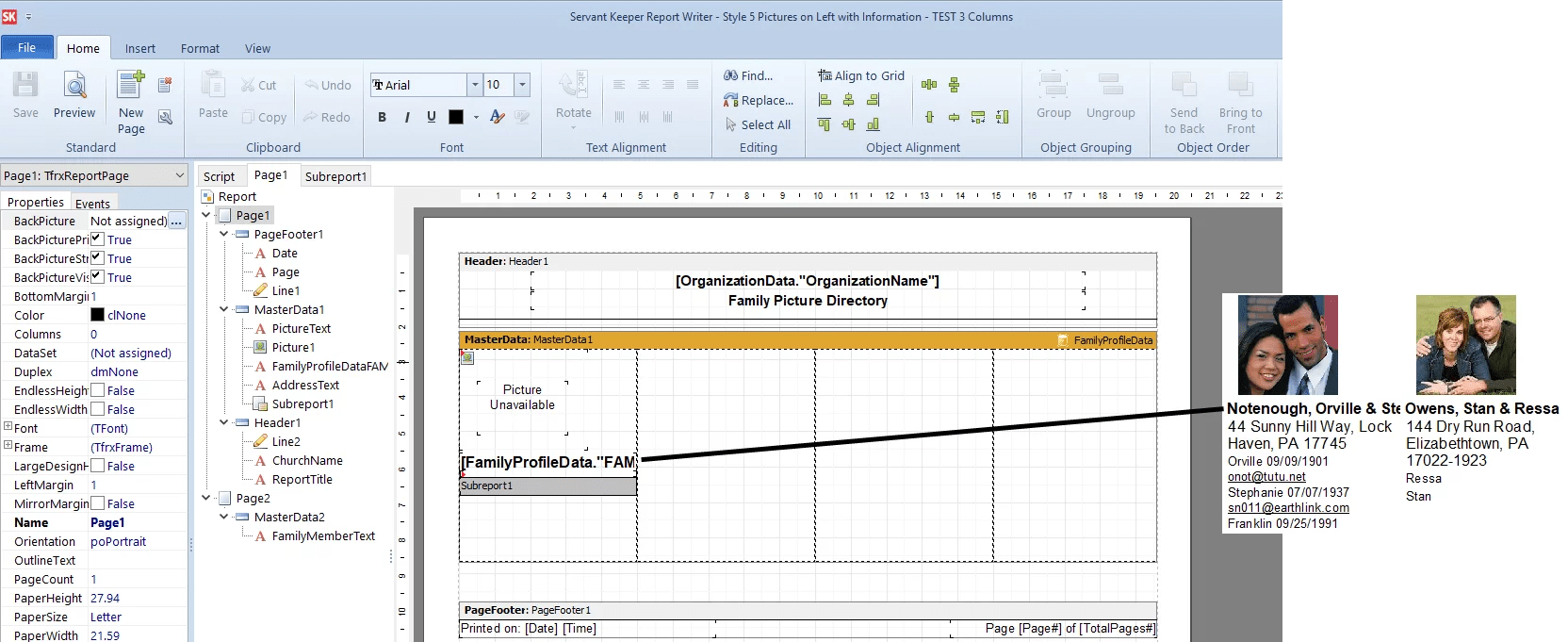Switch to the Format ribbon tab
Screen dimensions: 1568x642
pyautogui.click(x=200, y=49)
